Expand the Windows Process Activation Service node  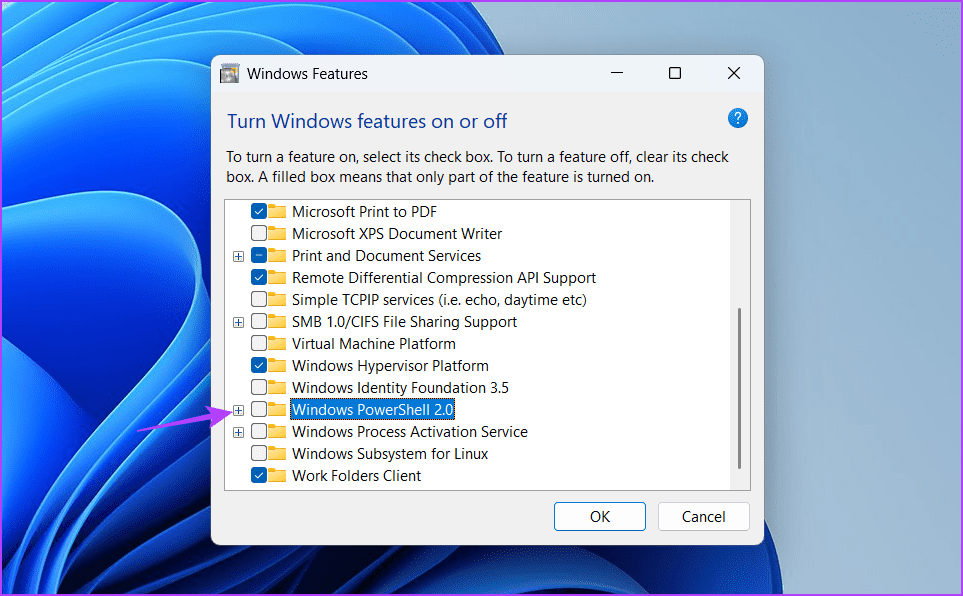(x=238, y=432)
